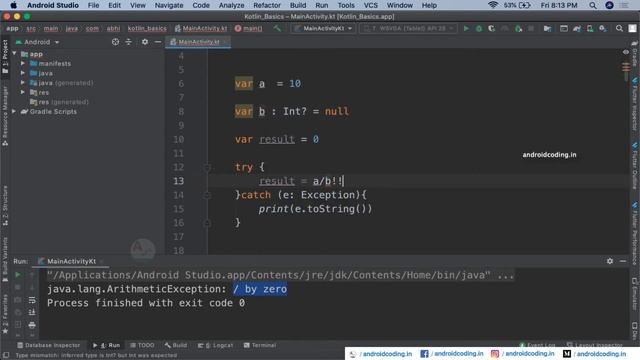The height and width of the screenshot is (360, 640).
Task: Open Run panel settings gear
Action: 610,261
